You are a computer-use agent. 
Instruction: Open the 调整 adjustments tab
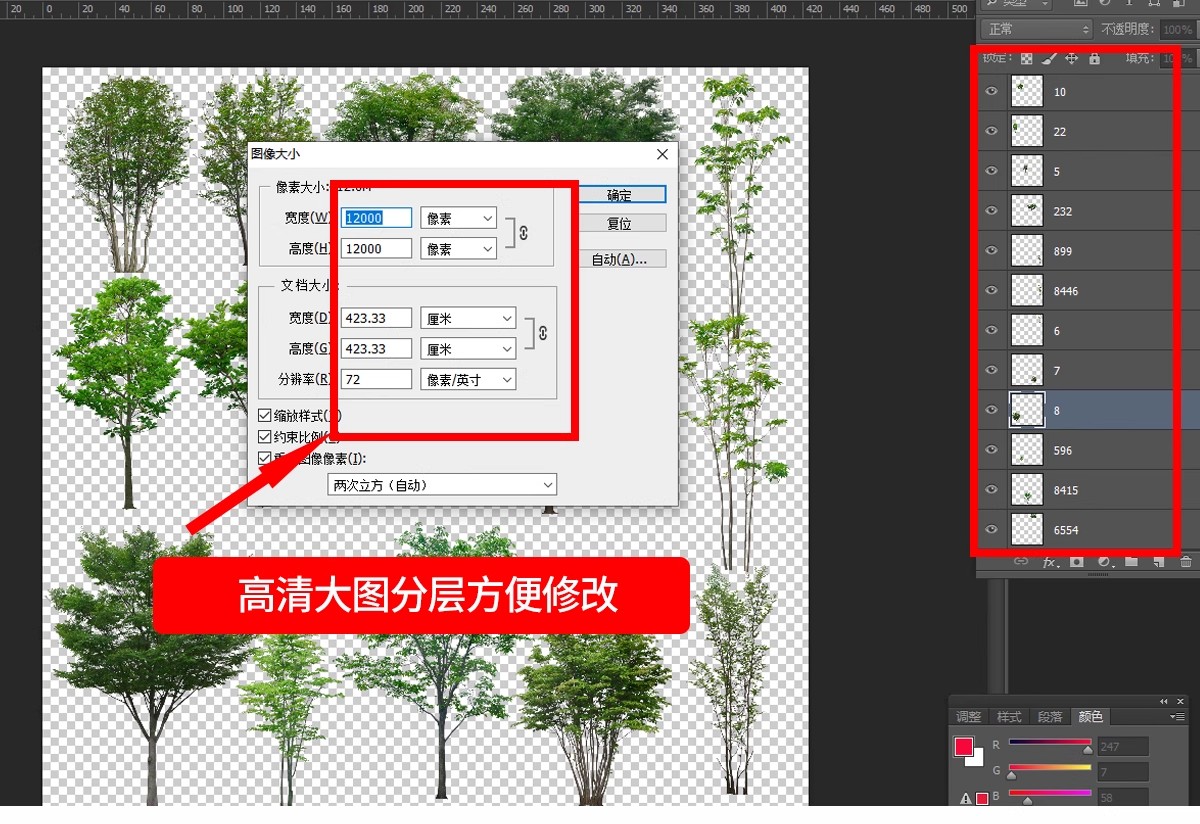[968, 716]
